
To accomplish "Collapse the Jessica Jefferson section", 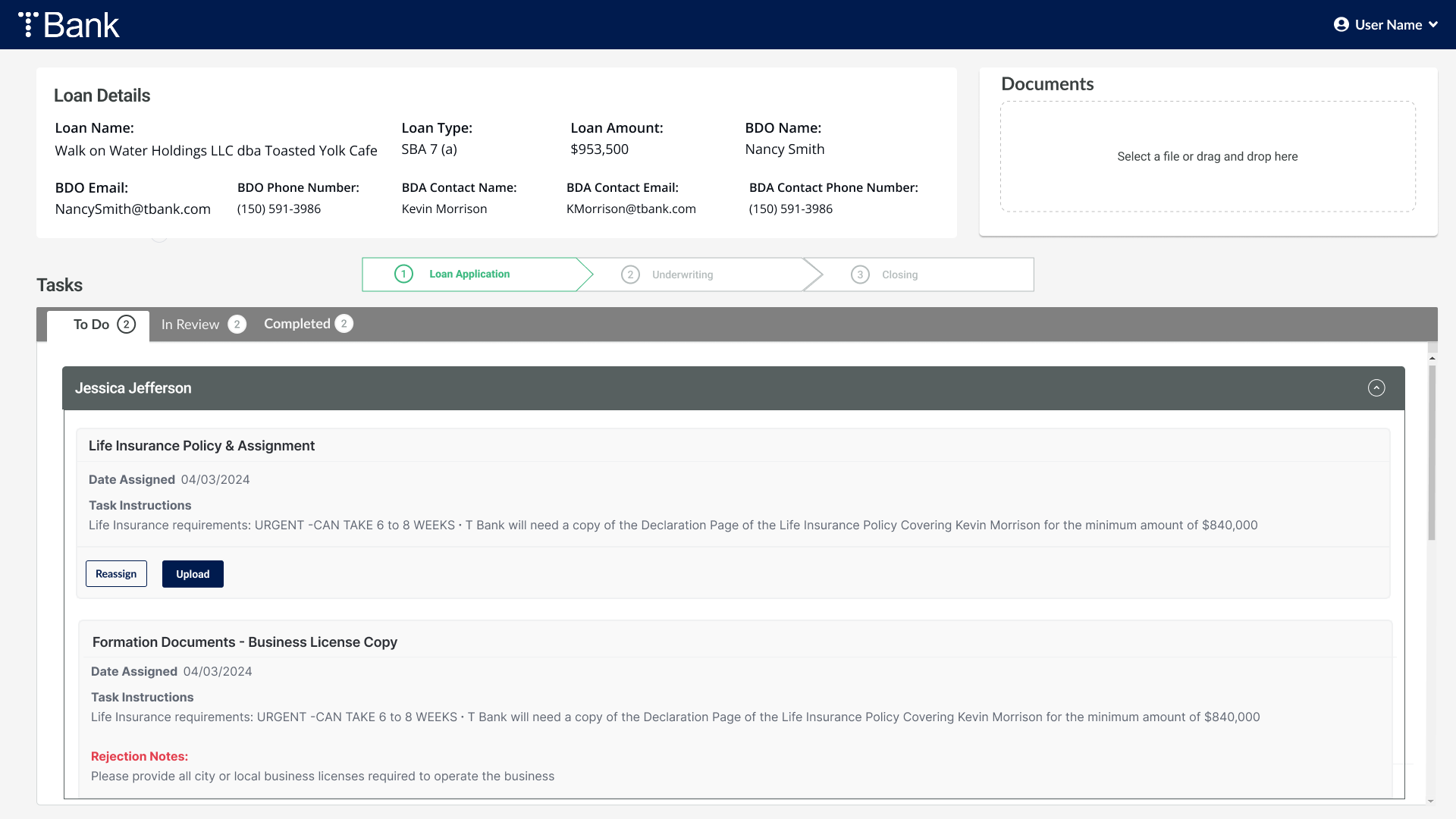I will click(1376, 388).
